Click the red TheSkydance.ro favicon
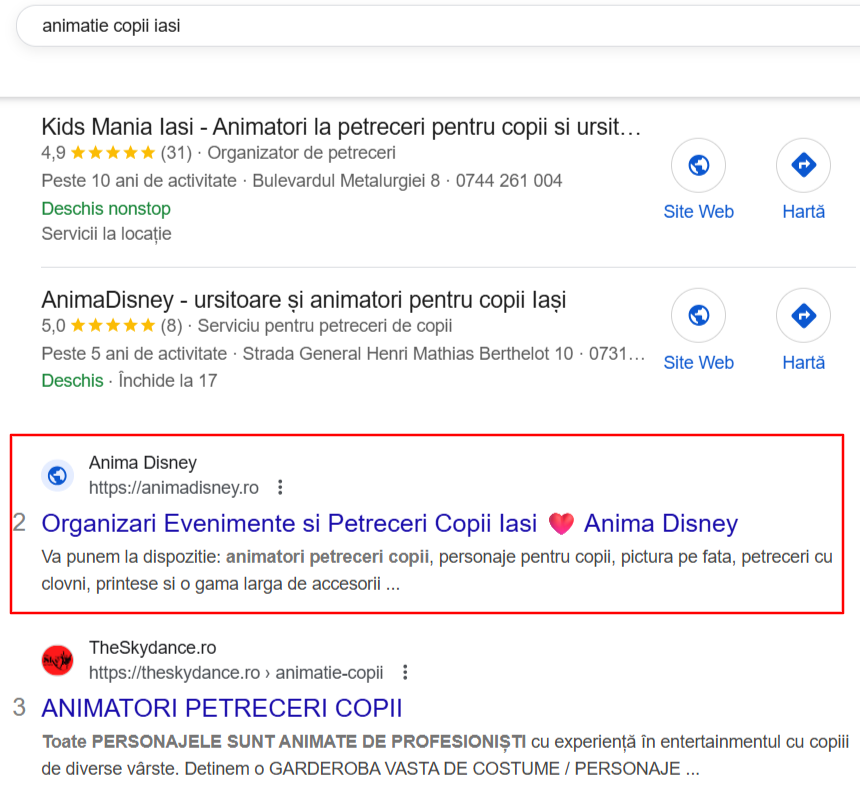 (x=58, y=660)
